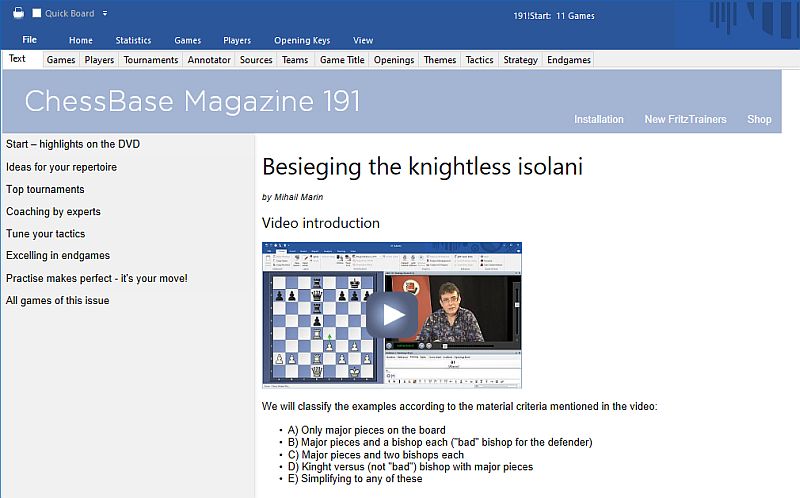
Task: Open All games of this issue
Action: [x=57, y=301]
